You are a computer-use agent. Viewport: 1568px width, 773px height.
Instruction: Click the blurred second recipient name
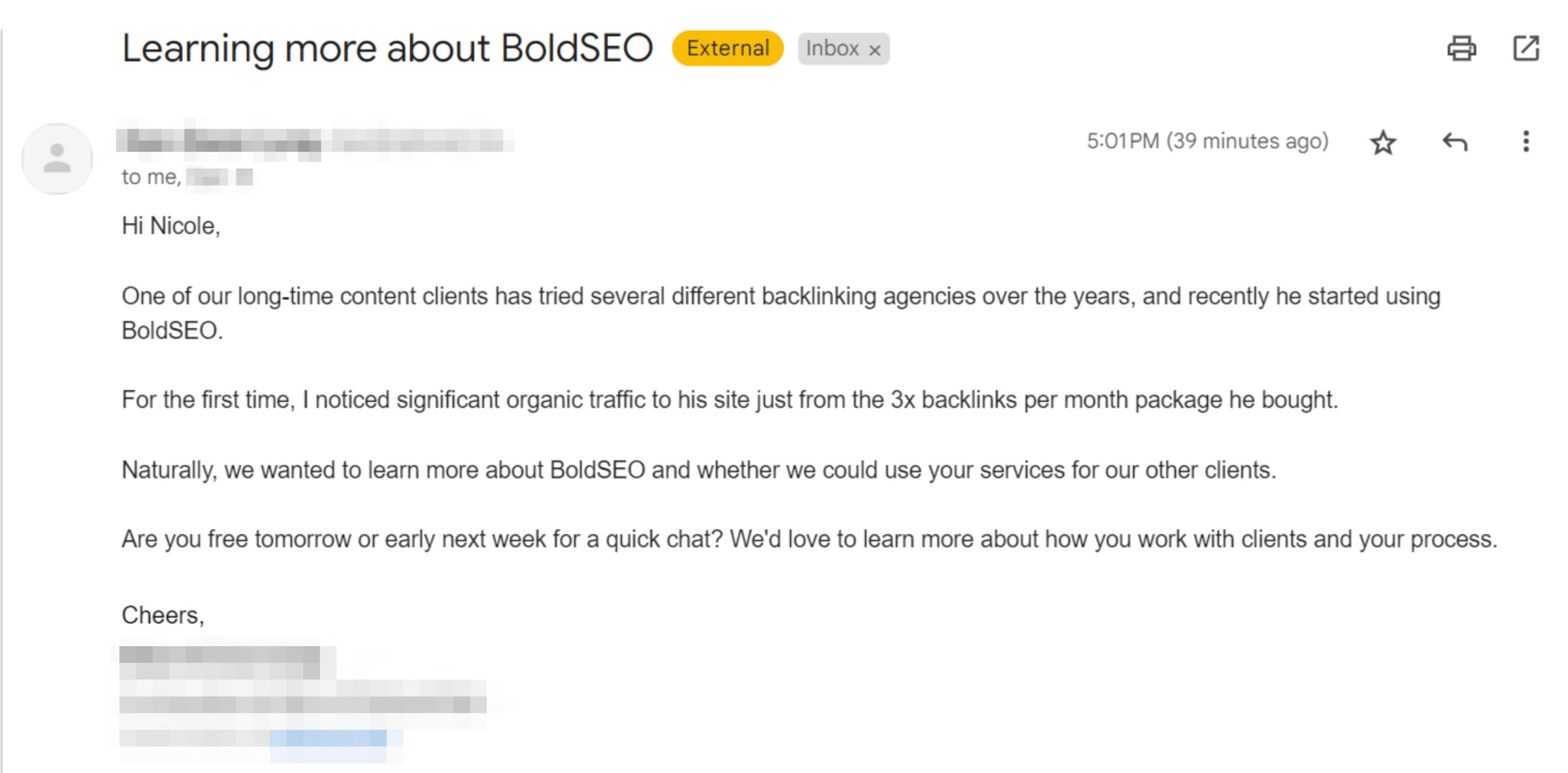click(220, 177)
